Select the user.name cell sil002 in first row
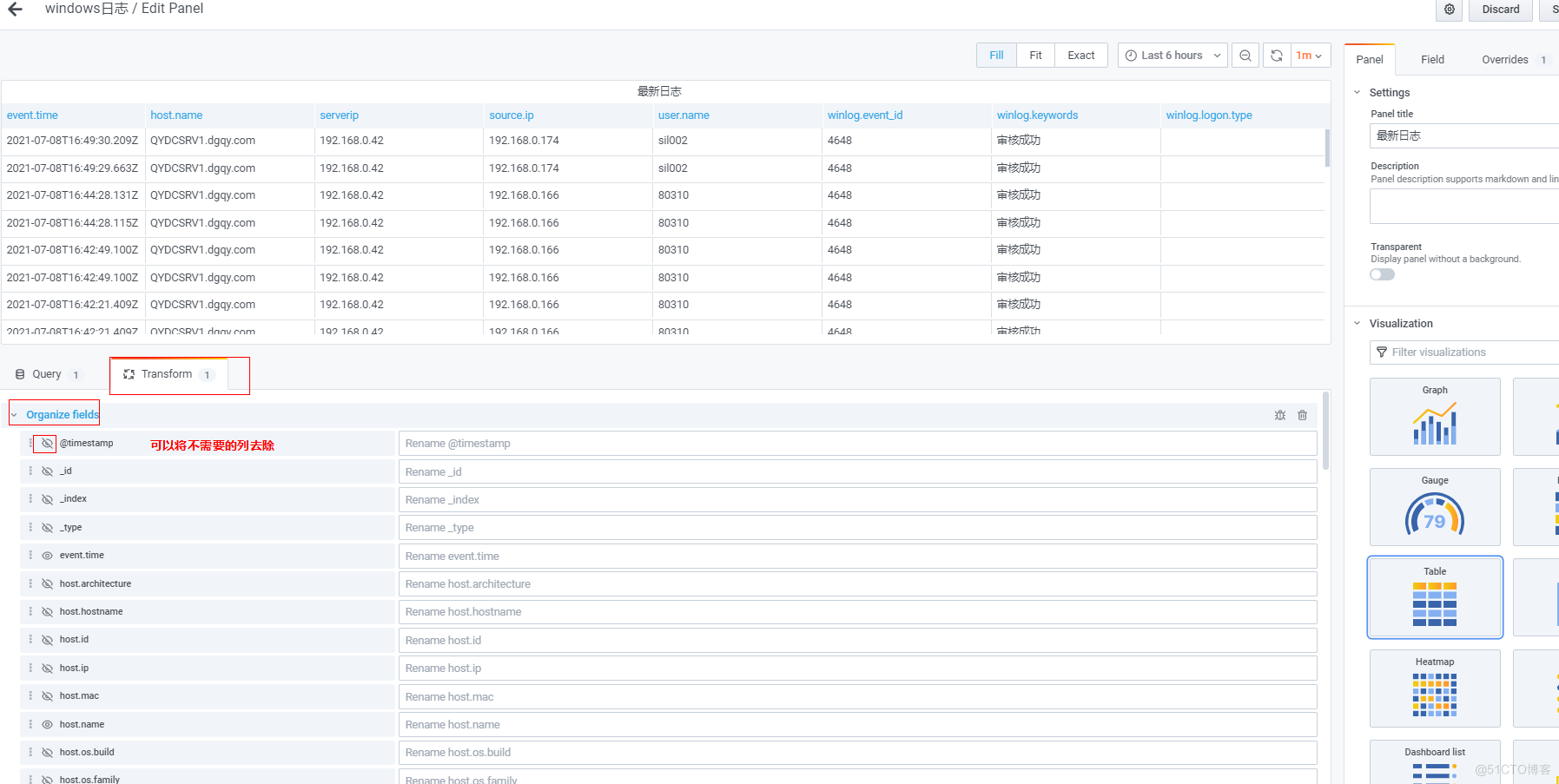Viewport: 1559px width, 784px height. (672, 141)
